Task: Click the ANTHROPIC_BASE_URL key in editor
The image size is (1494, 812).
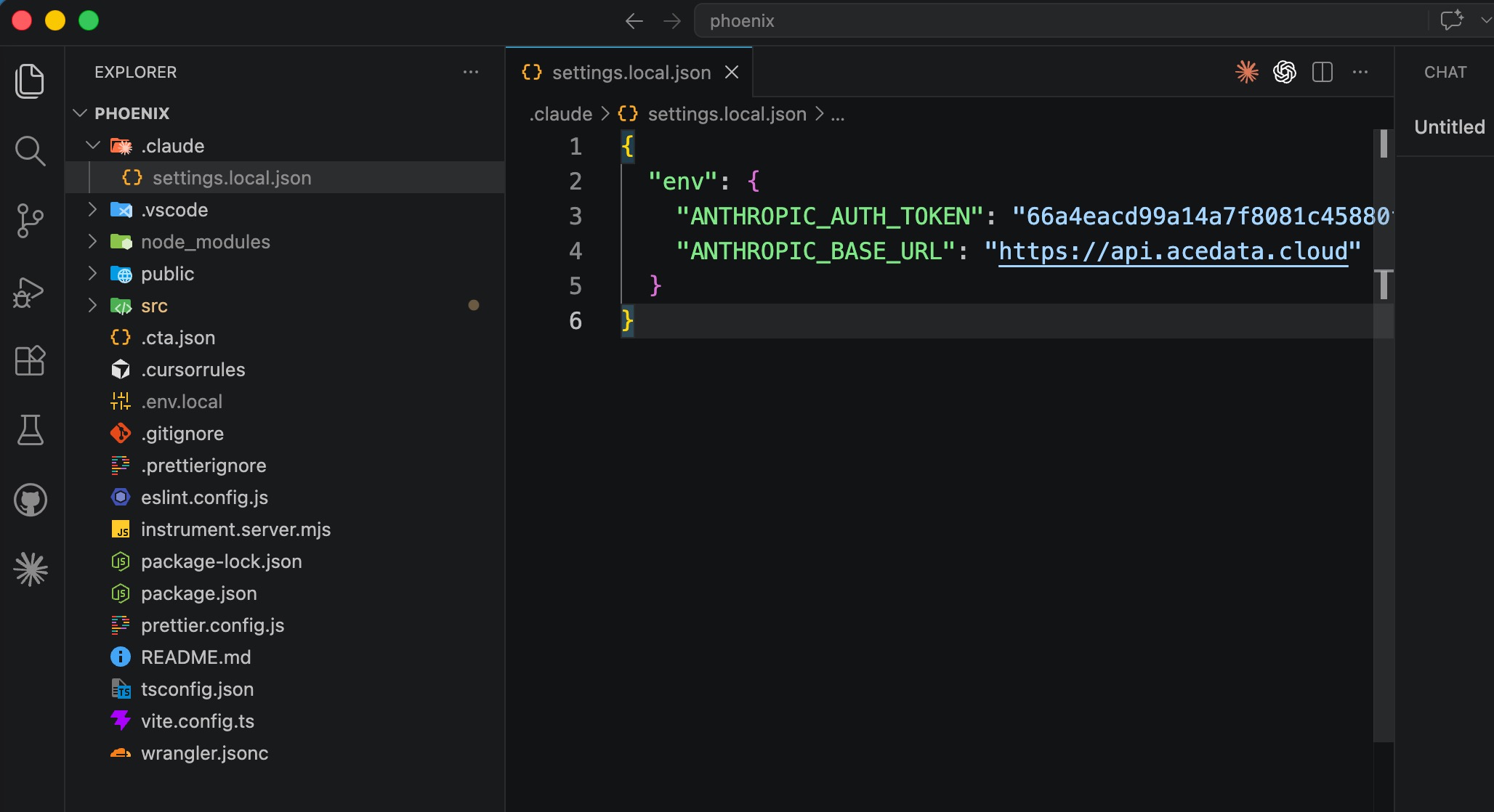Action: pyautogui.click(x=815, y=251)
